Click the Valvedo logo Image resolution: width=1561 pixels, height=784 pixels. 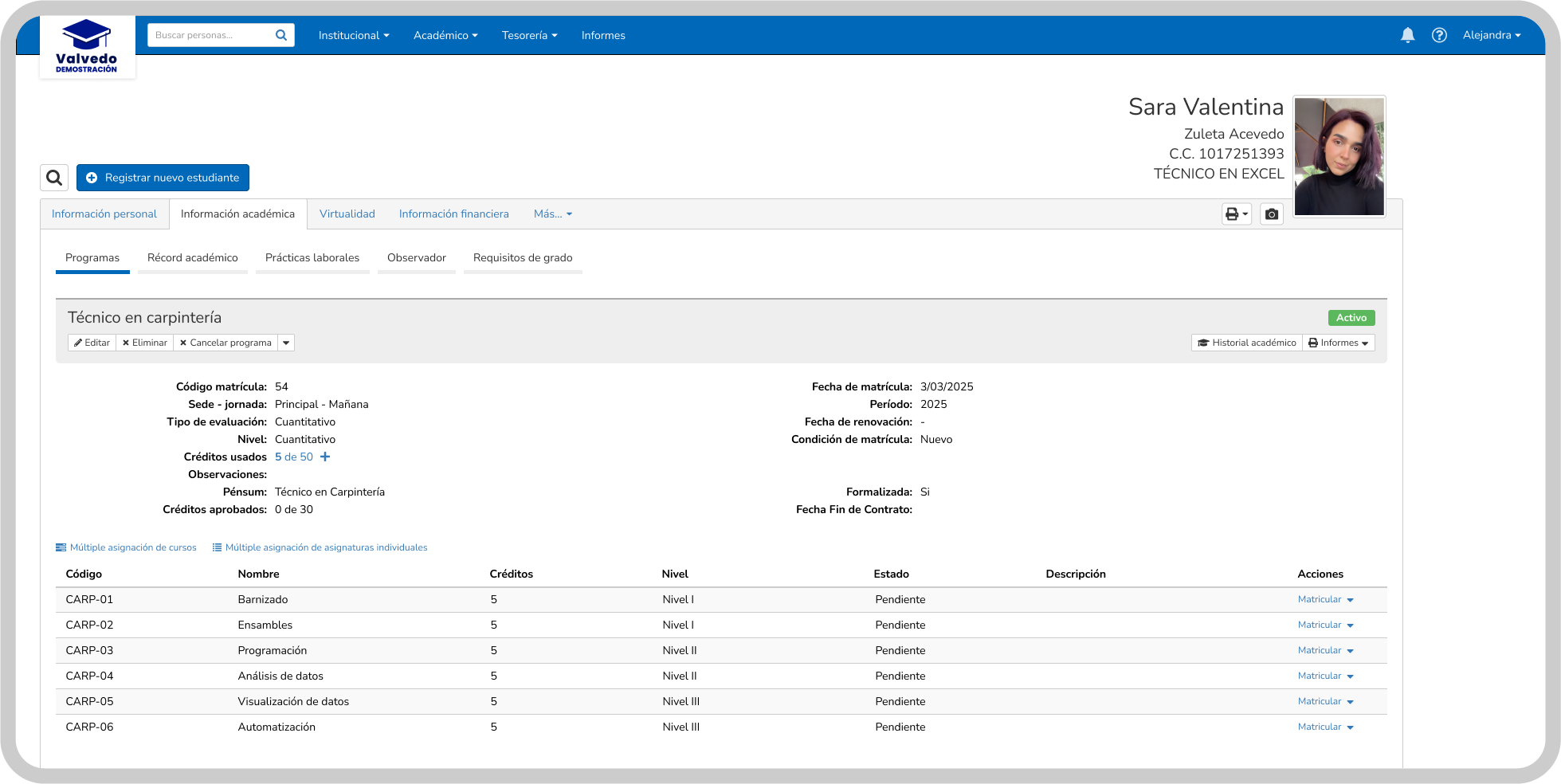point(87,46)
